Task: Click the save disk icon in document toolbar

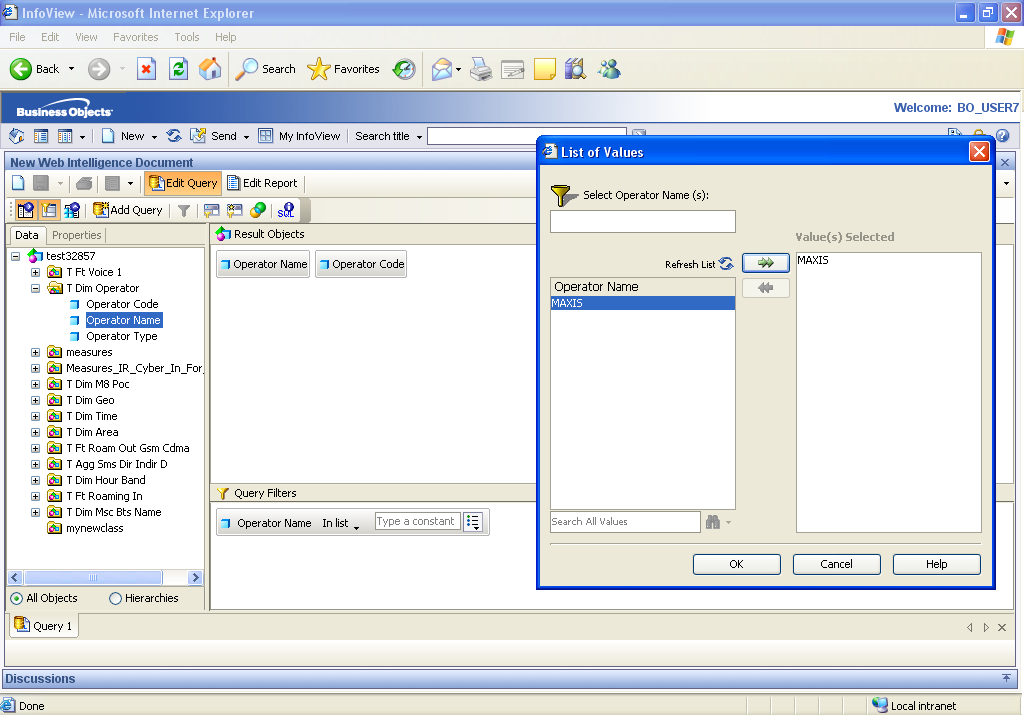Action: [x=40, y=183]
